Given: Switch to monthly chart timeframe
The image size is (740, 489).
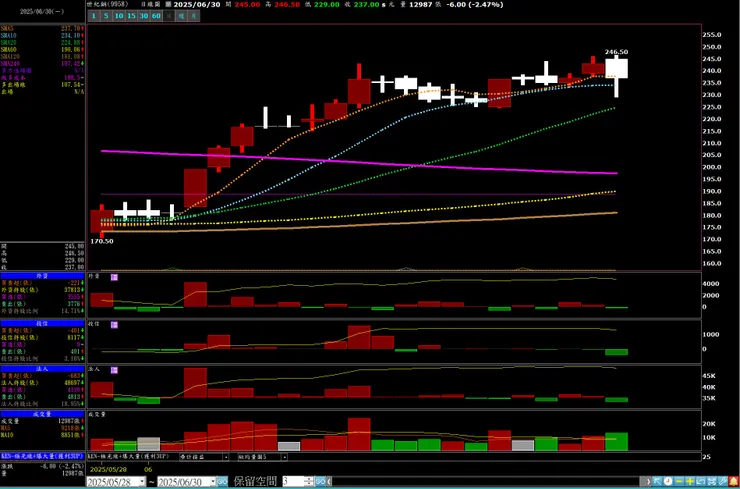Looking at the screenshot, I should 194,16.
